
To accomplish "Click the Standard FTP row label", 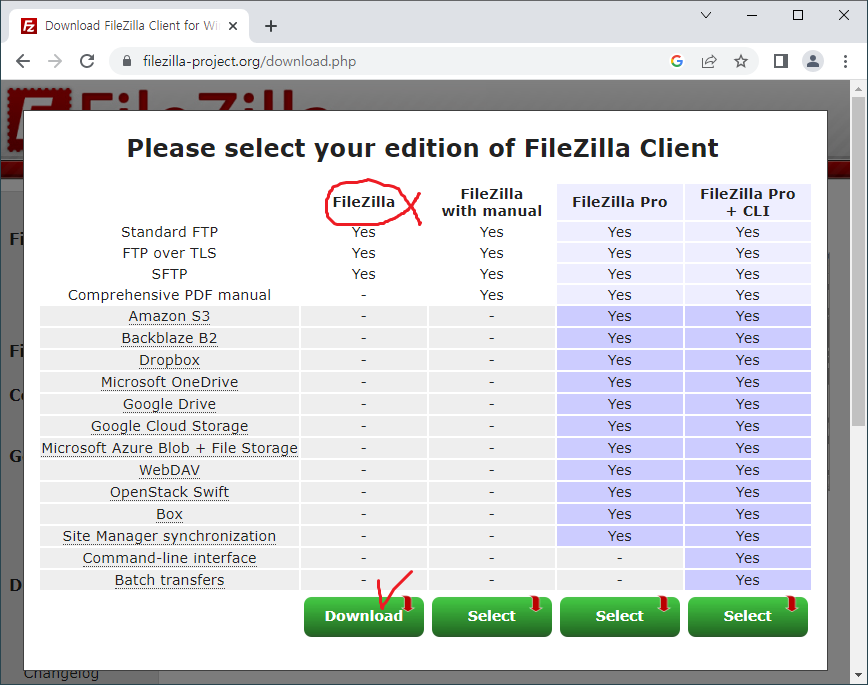I will [169, 232].
